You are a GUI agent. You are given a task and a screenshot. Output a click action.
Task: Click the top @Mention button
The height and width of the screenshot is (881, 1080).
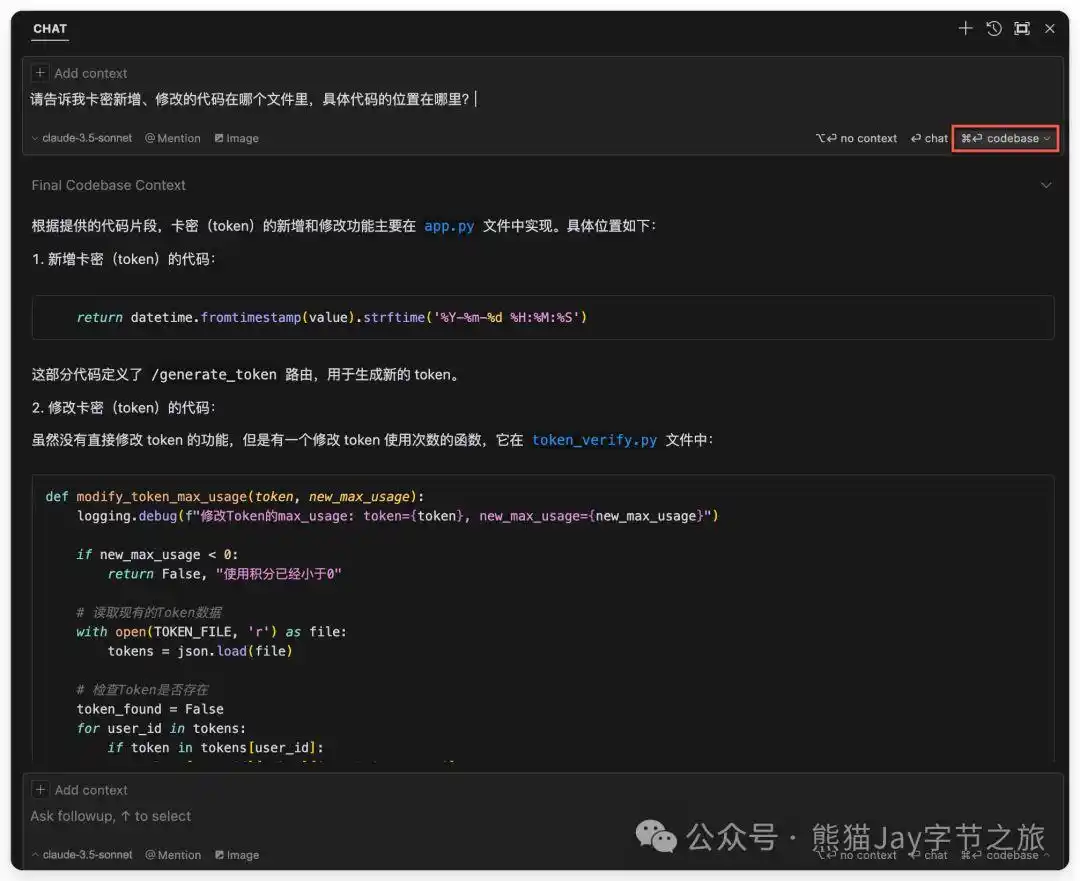point(172,138)
